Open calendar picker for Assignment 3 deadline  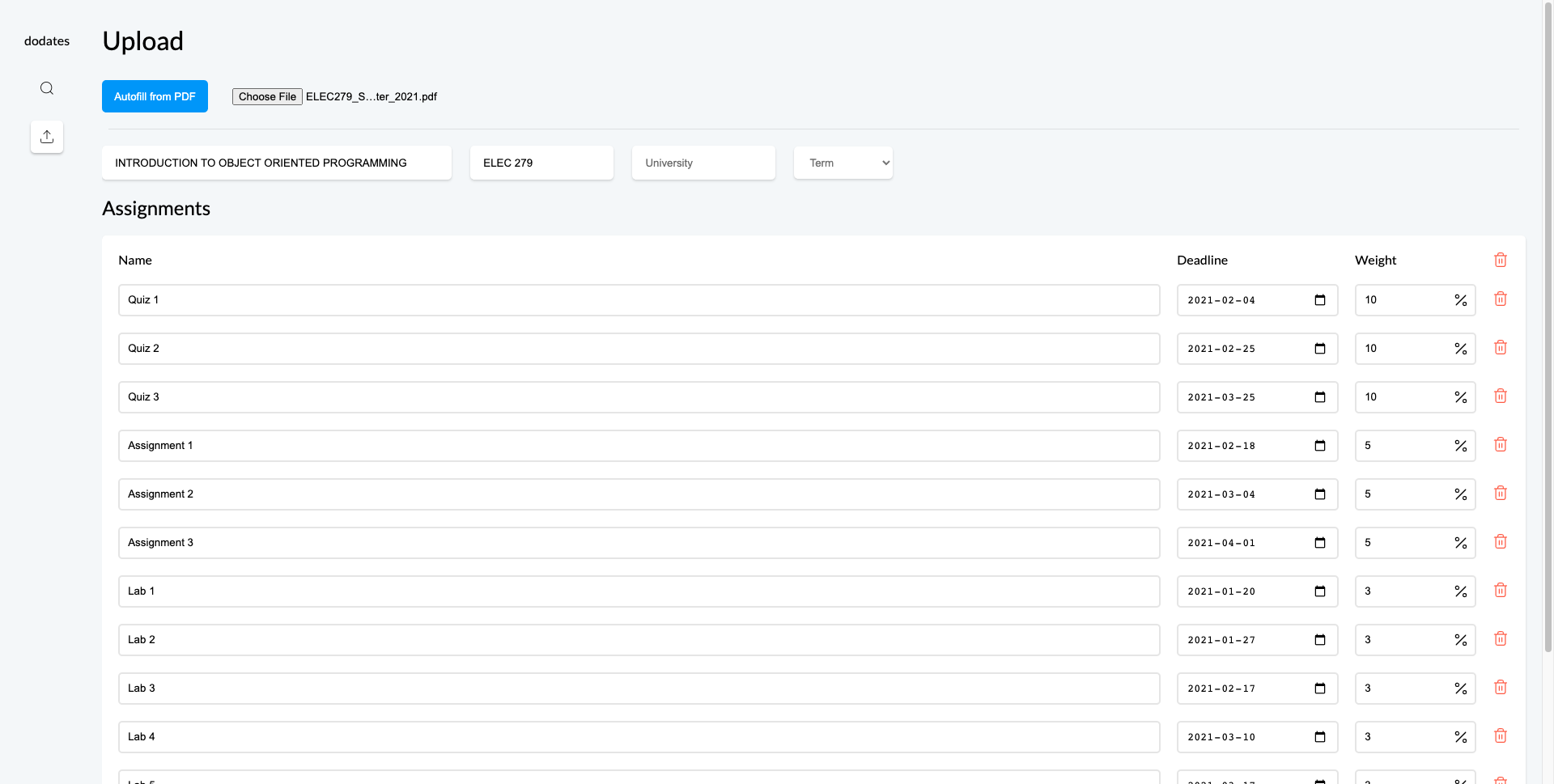coord(1320,543)
